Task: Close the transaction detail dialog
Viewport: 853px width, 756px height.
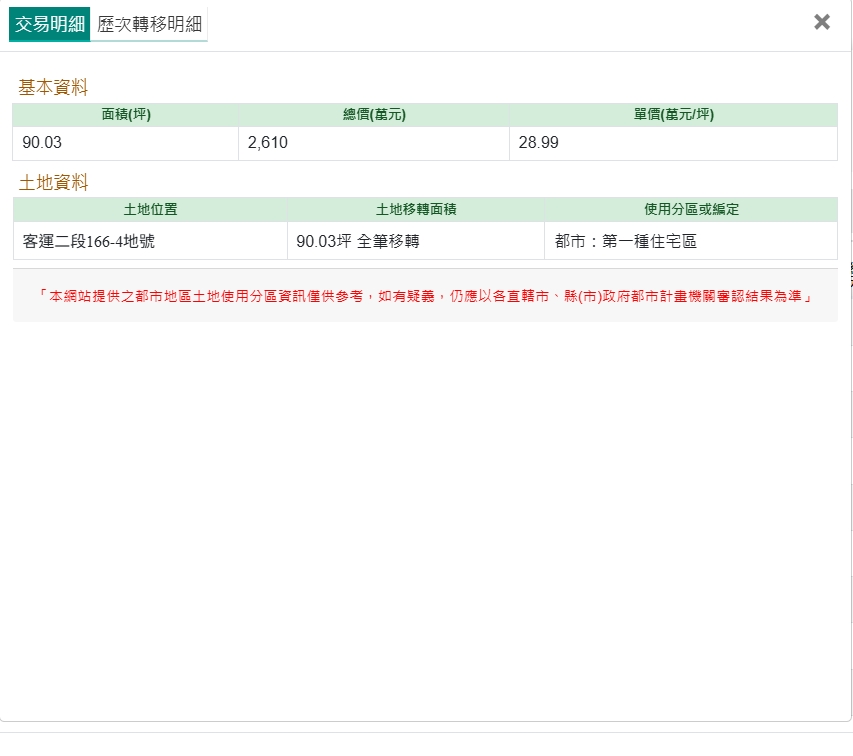Action: (x=822, y=22)
